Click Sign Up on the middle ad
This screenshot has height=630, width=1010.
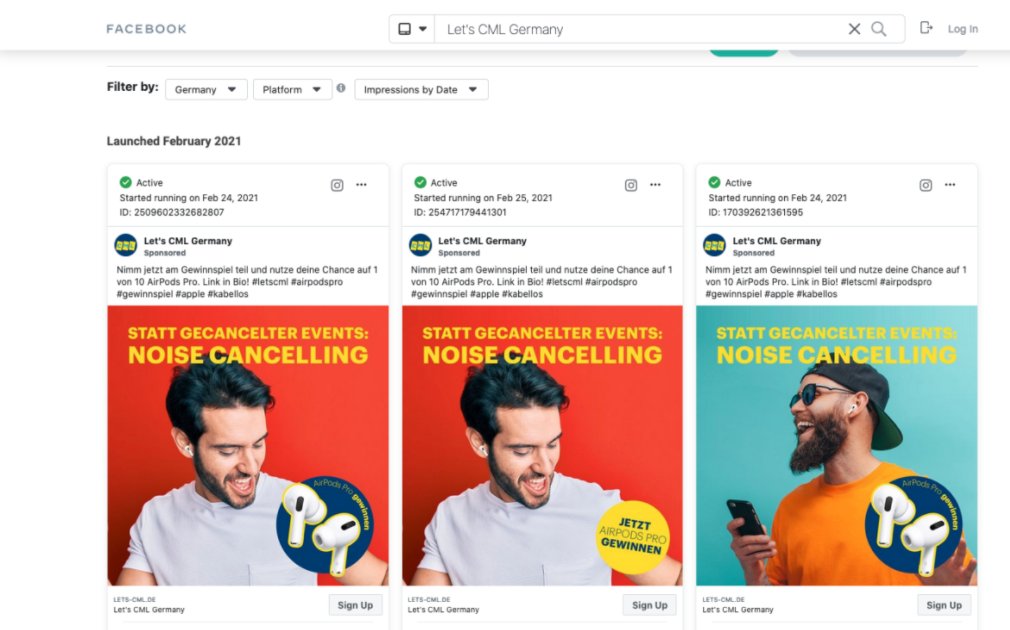(x=649, y=605)
